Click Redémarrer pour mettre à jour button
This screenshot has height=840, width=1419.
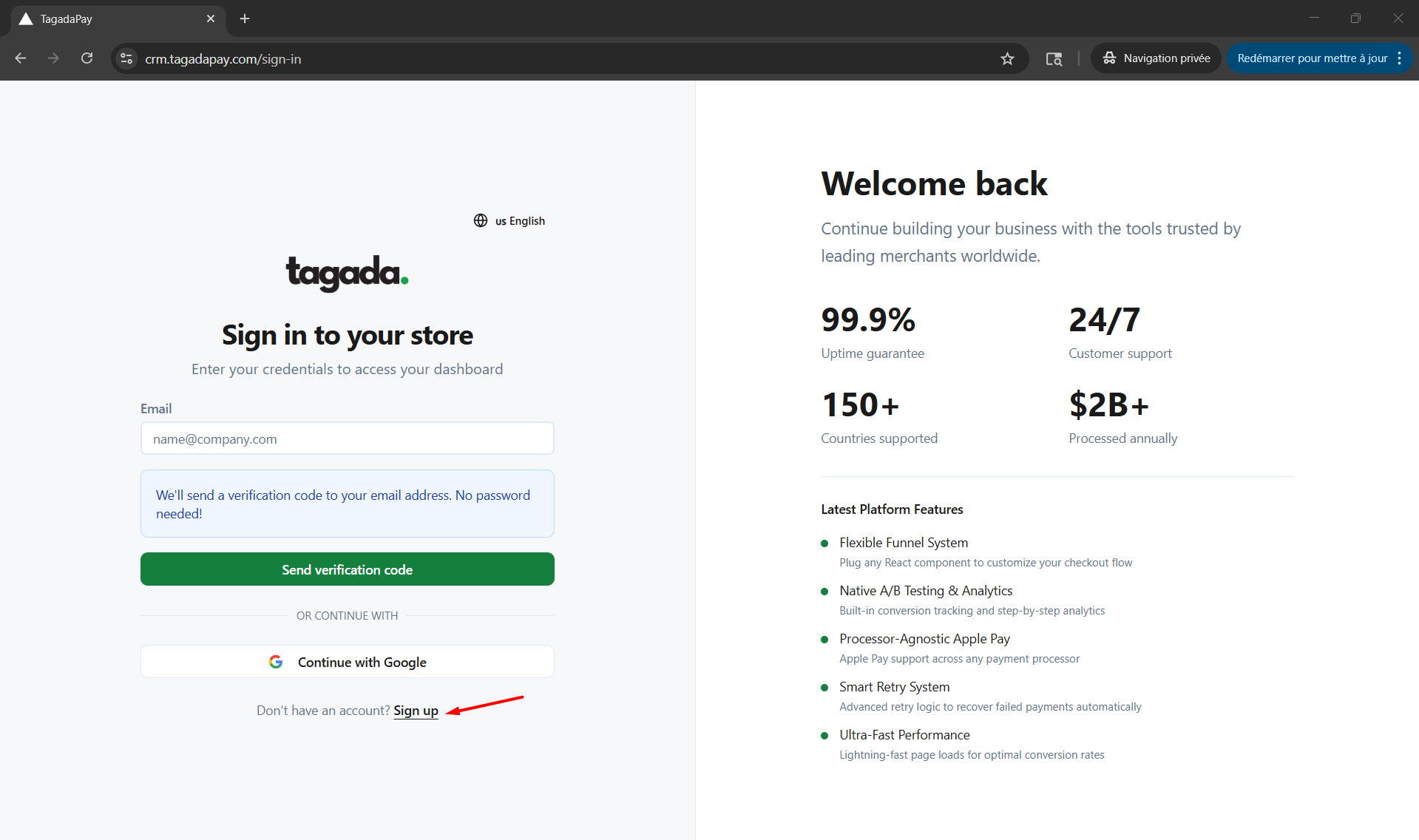click(1311, 58)
